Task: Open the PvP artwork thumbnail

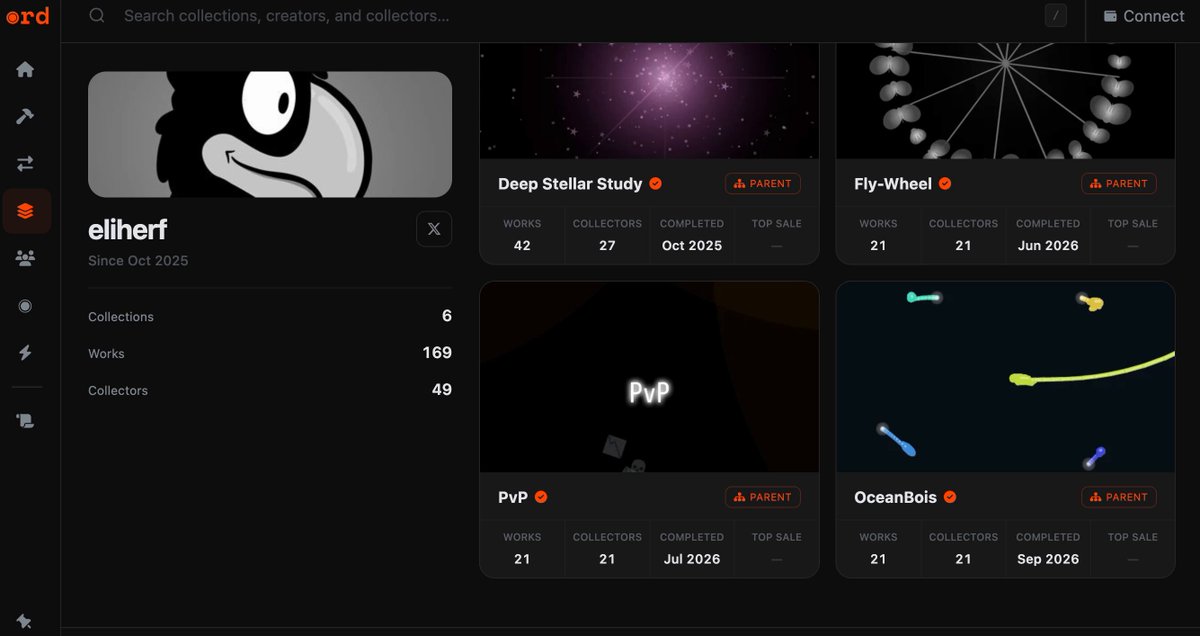Action: pyautogui.click(x=650, y=377)
